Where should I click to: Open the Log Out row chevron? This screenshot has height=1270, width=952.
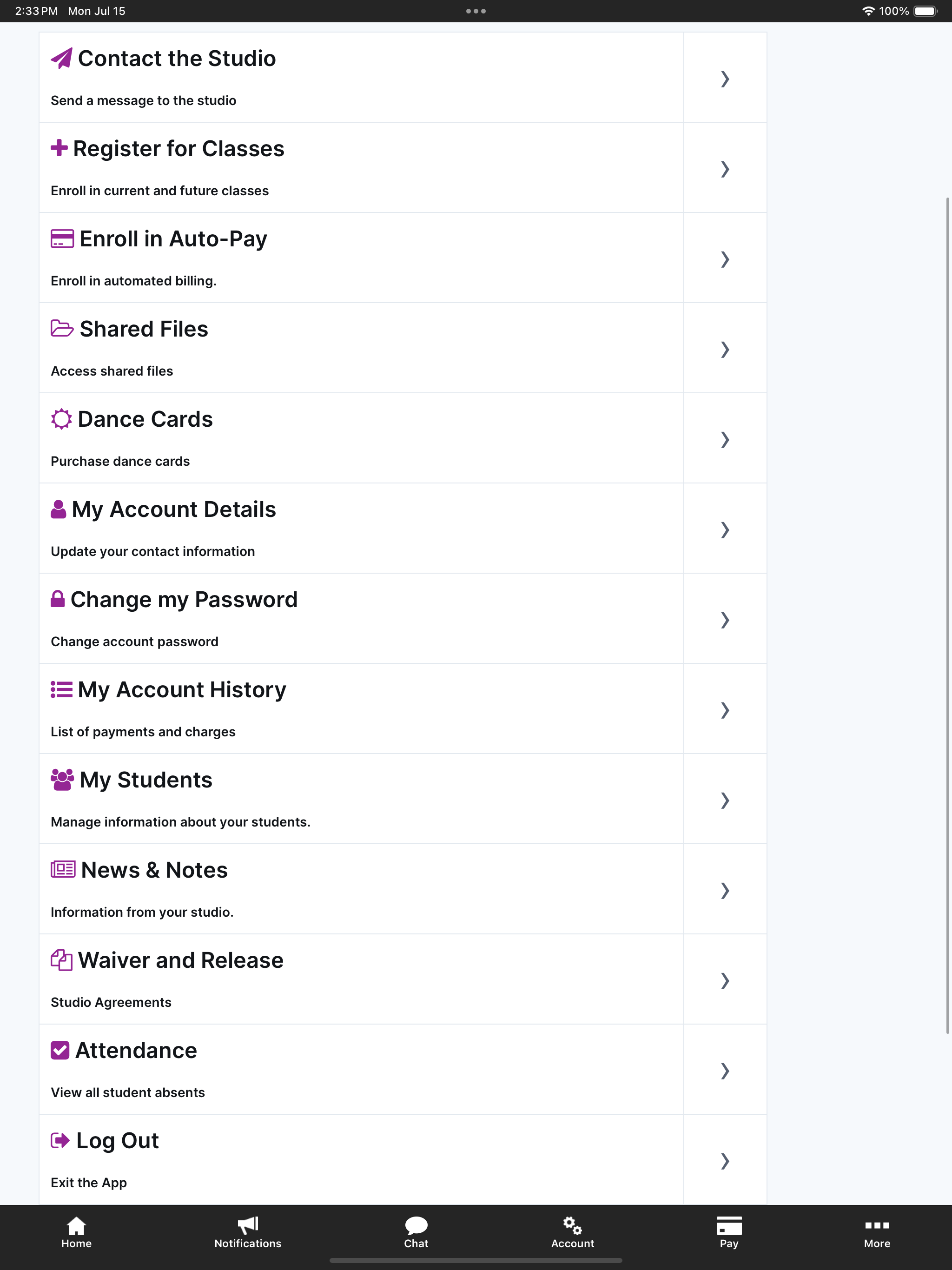click(725, 1160)
